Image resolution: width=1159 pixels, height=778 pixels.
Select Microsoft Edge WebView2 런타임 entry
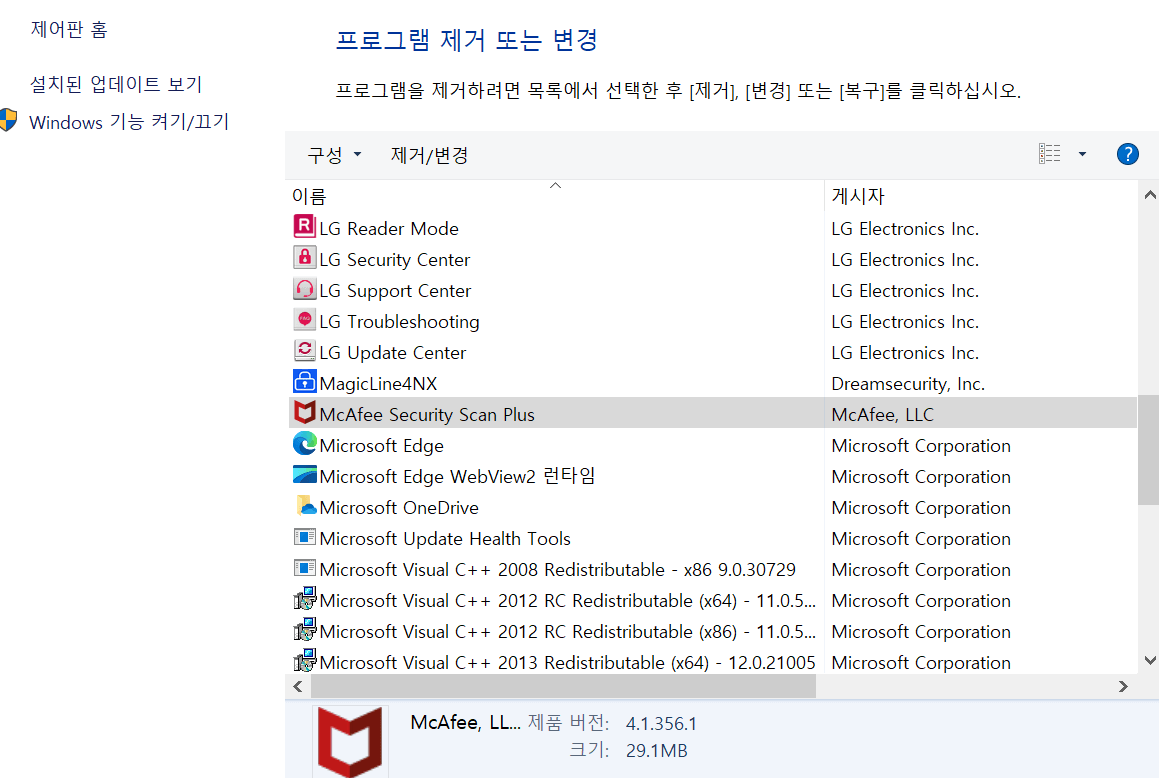pyautogui.click(x=713, y=477)
